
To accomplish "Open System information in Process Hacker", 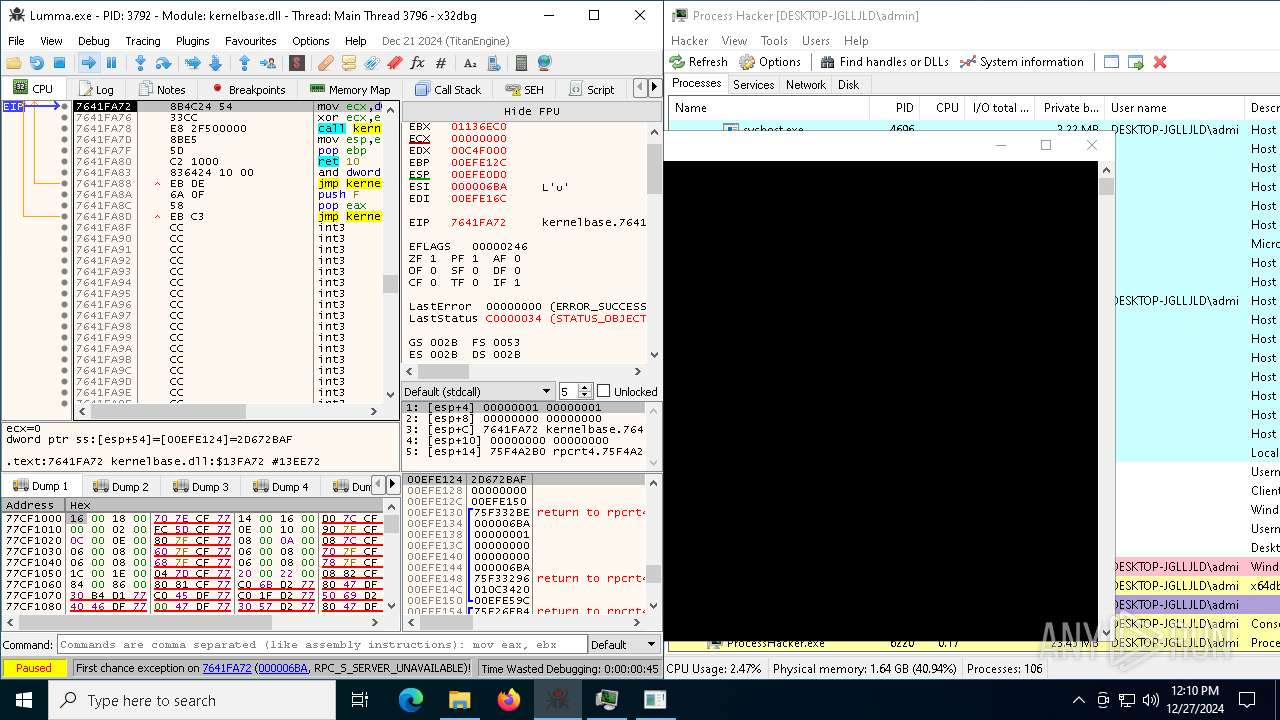I will [1021, 62].
